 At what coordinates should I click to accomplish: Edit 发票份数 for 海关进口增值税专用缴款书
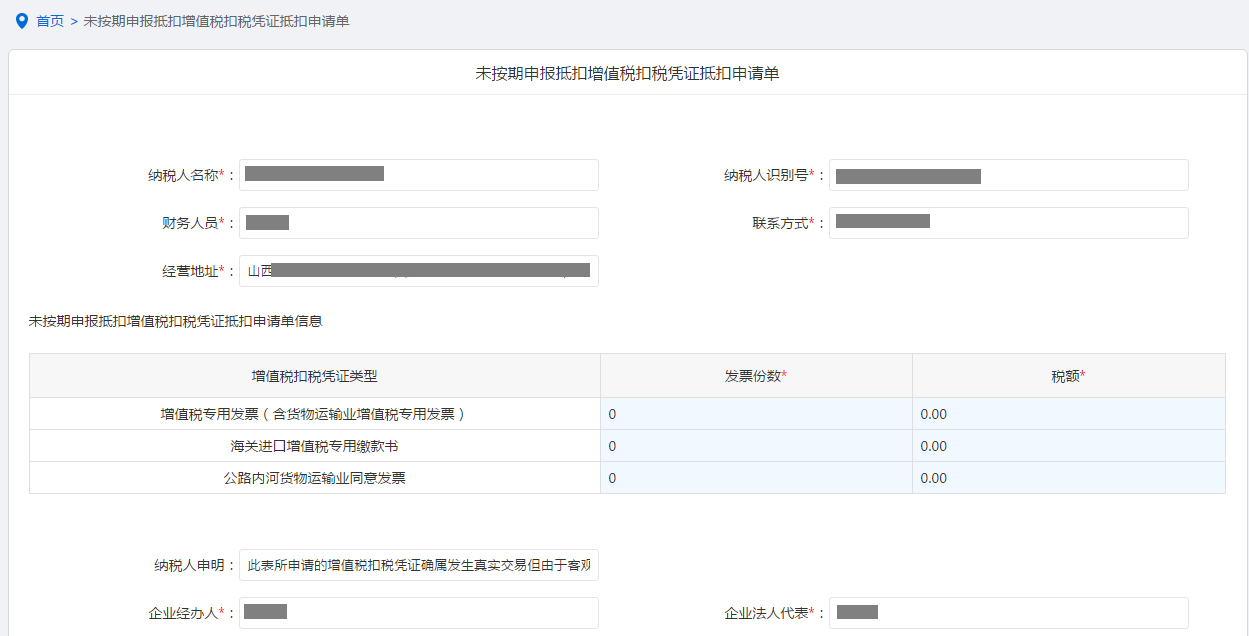pyautogui.click(x=756, y=446)
